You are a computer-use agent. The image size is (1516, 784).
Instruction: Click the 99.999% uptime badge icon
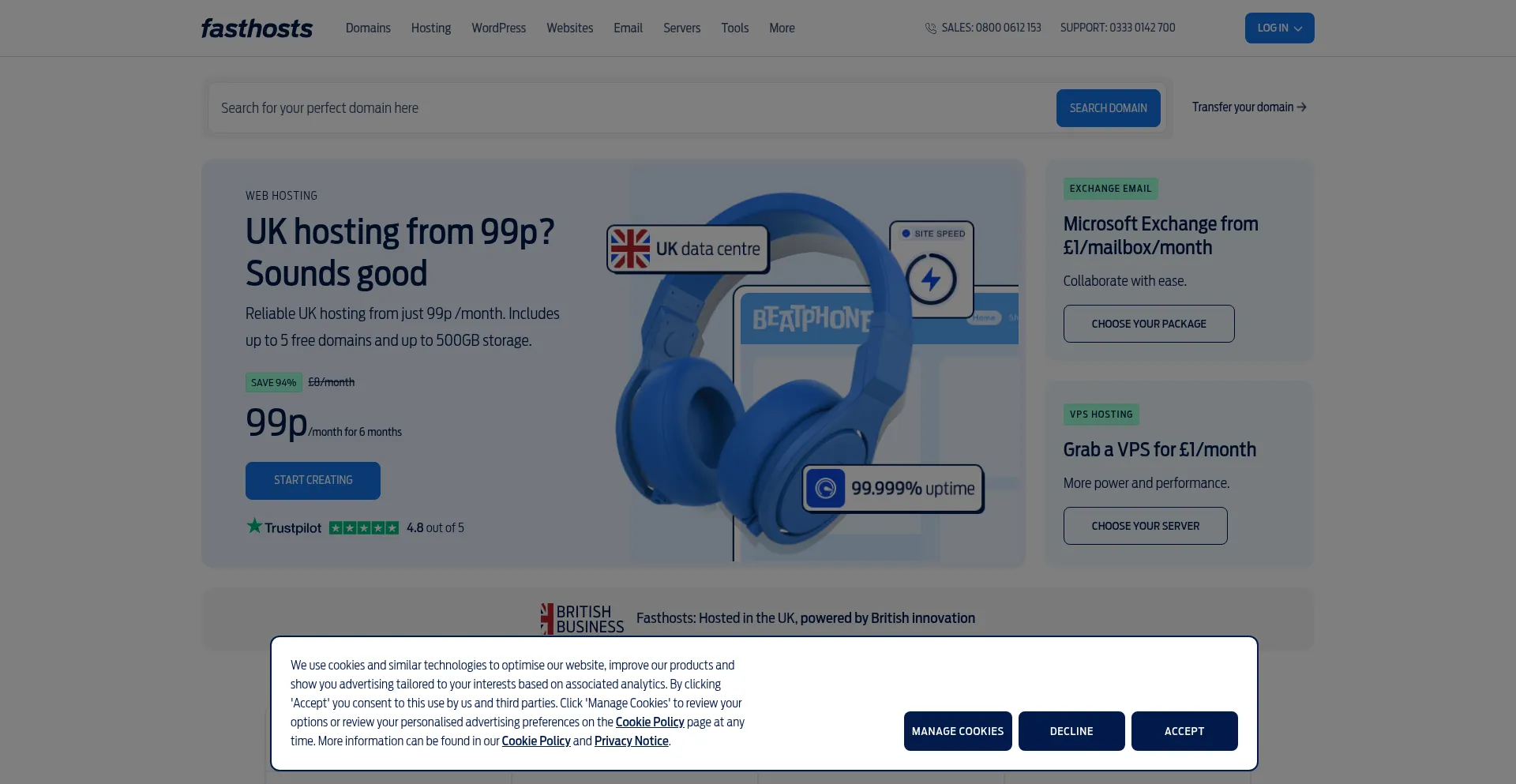[x=826, y=489]
